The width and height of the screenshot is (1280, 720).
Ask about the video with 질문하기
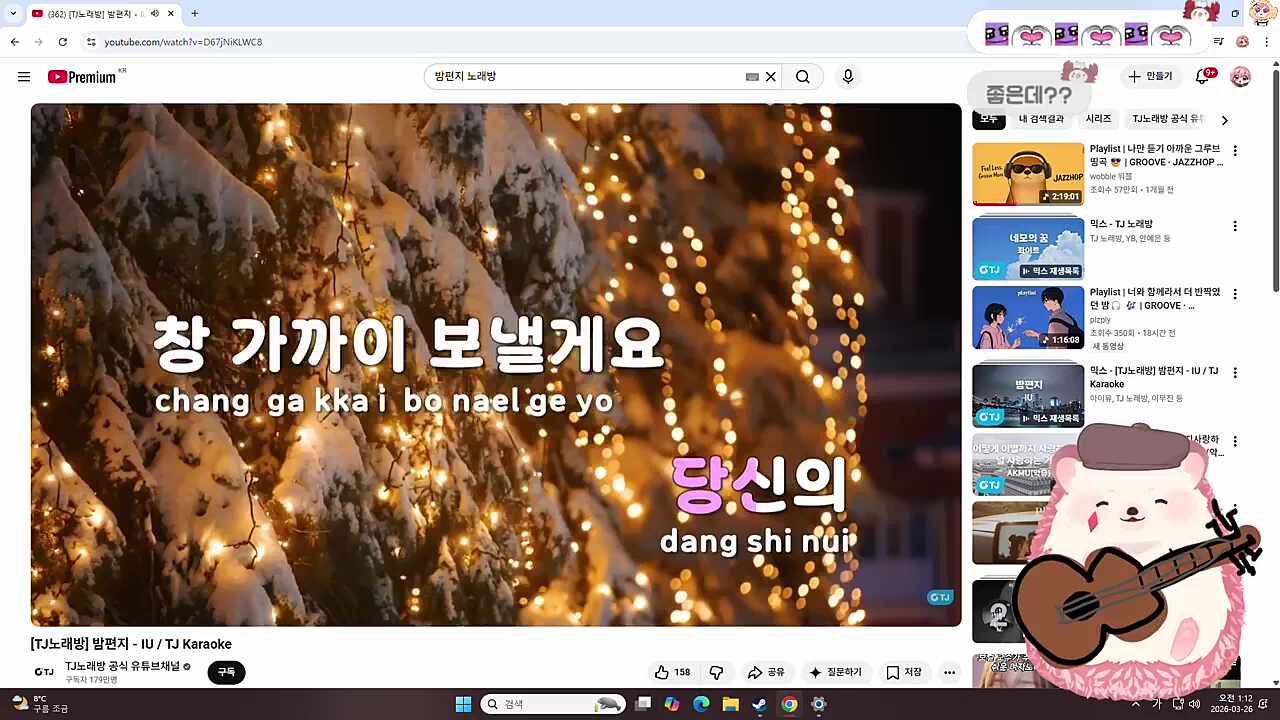(835, 673)
